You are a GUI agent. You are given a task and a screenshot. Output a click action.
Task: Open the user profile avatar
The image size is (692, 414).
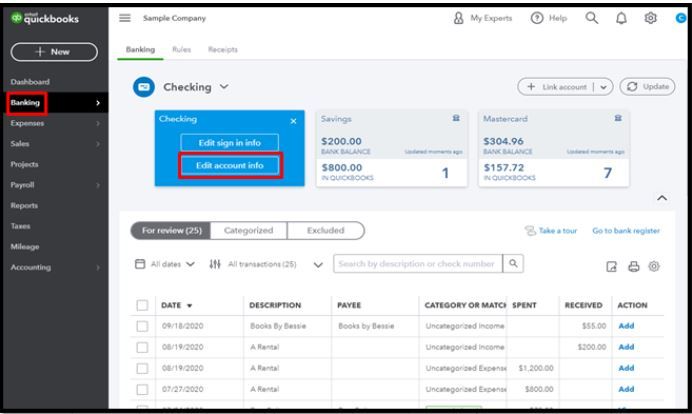click(x=681, y=18)
